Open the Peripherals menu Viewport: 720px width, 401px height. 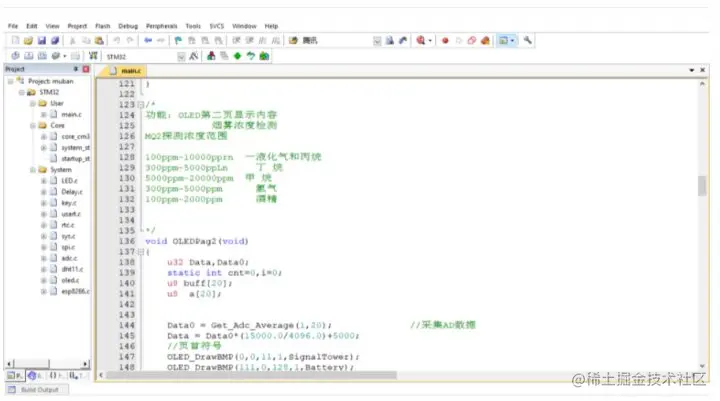coord(162,26)
